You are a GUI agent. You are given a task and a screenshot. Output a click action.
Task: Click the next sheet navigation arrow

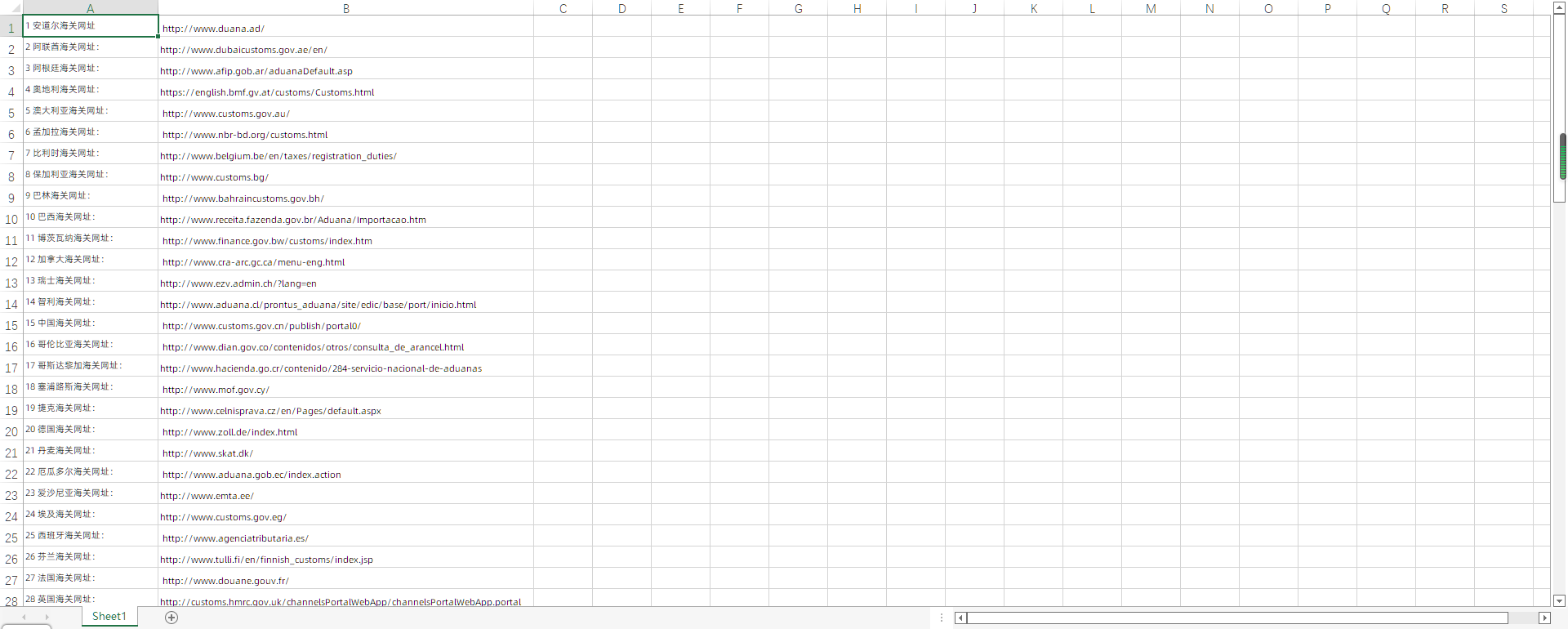[47, 618]
